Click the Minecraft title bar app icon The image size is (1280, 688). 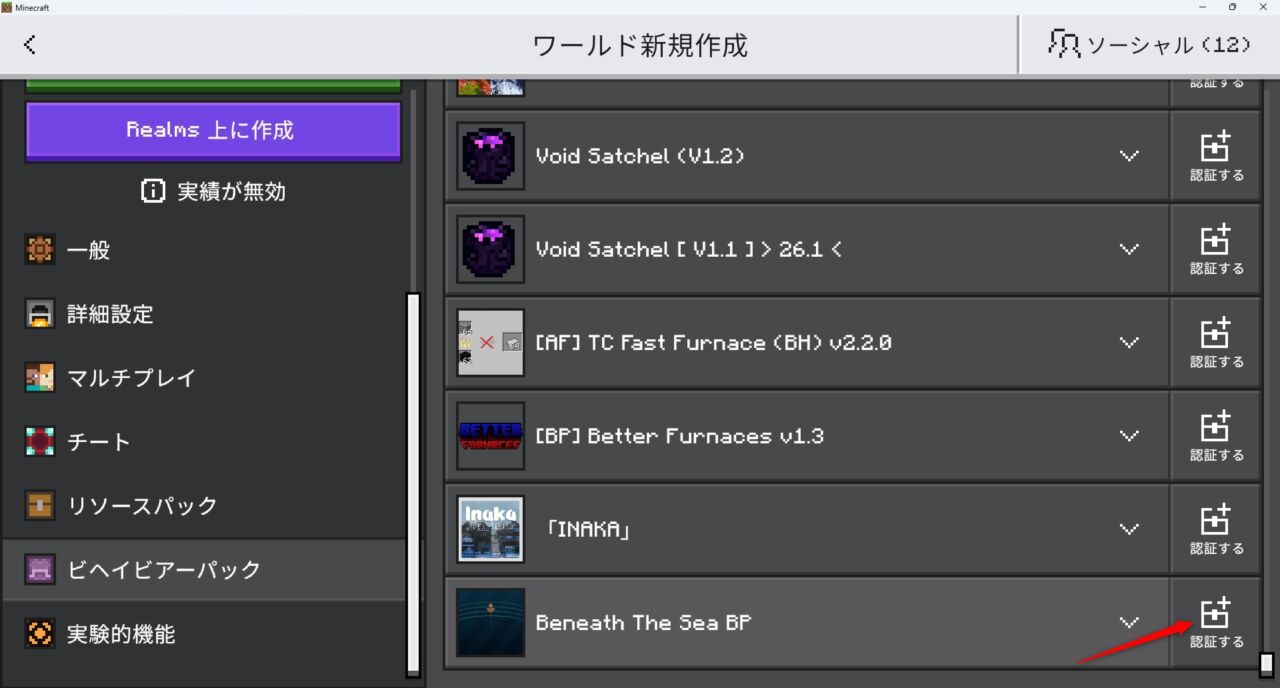[x=7, y=7]
